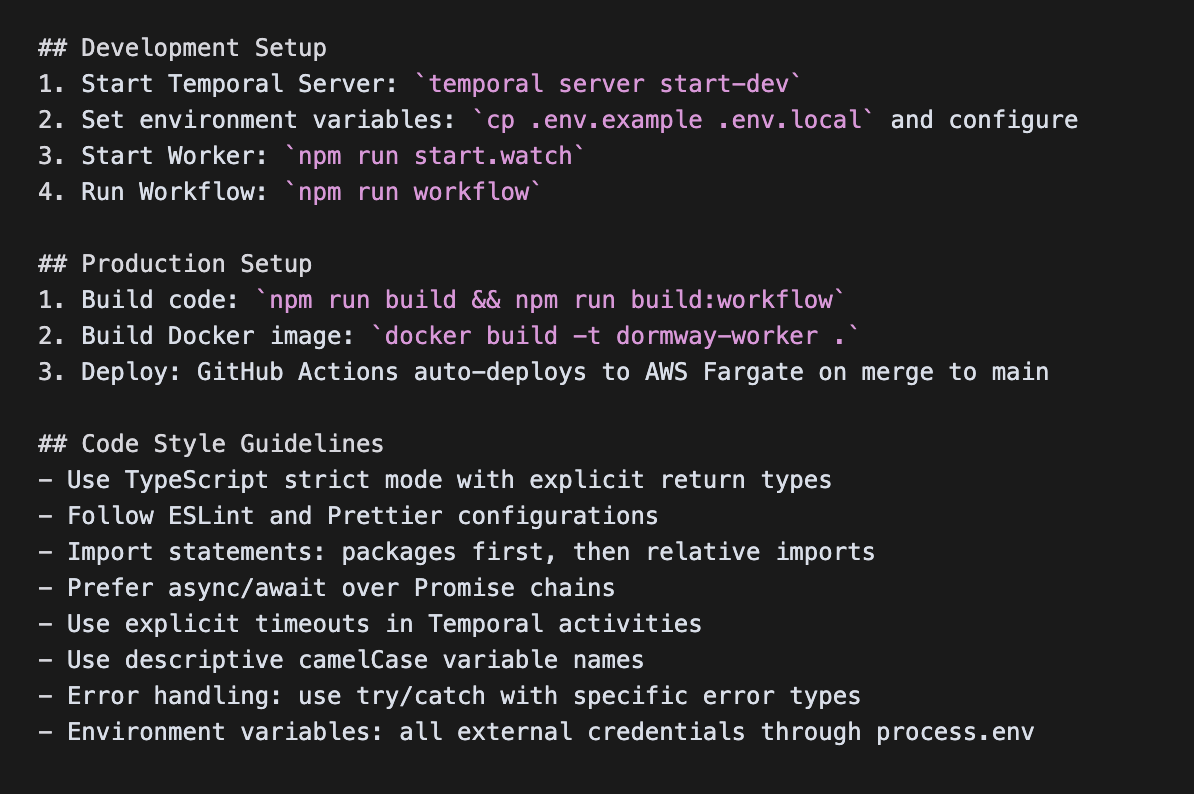Click the process.env credentials line
The width and height of the screenshot is (1194, 794).
coord(536,732)
